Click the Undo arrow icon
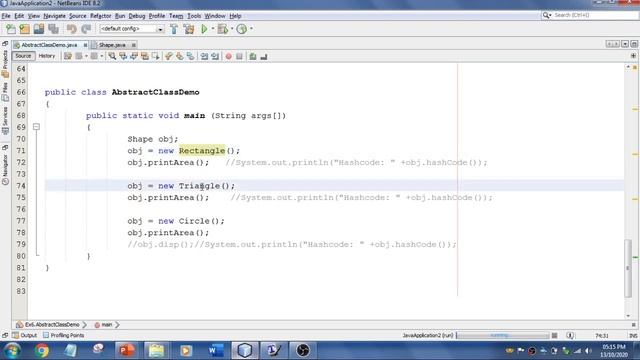The image size is (640, 360). pyautogui.click(x=71, y=29)
